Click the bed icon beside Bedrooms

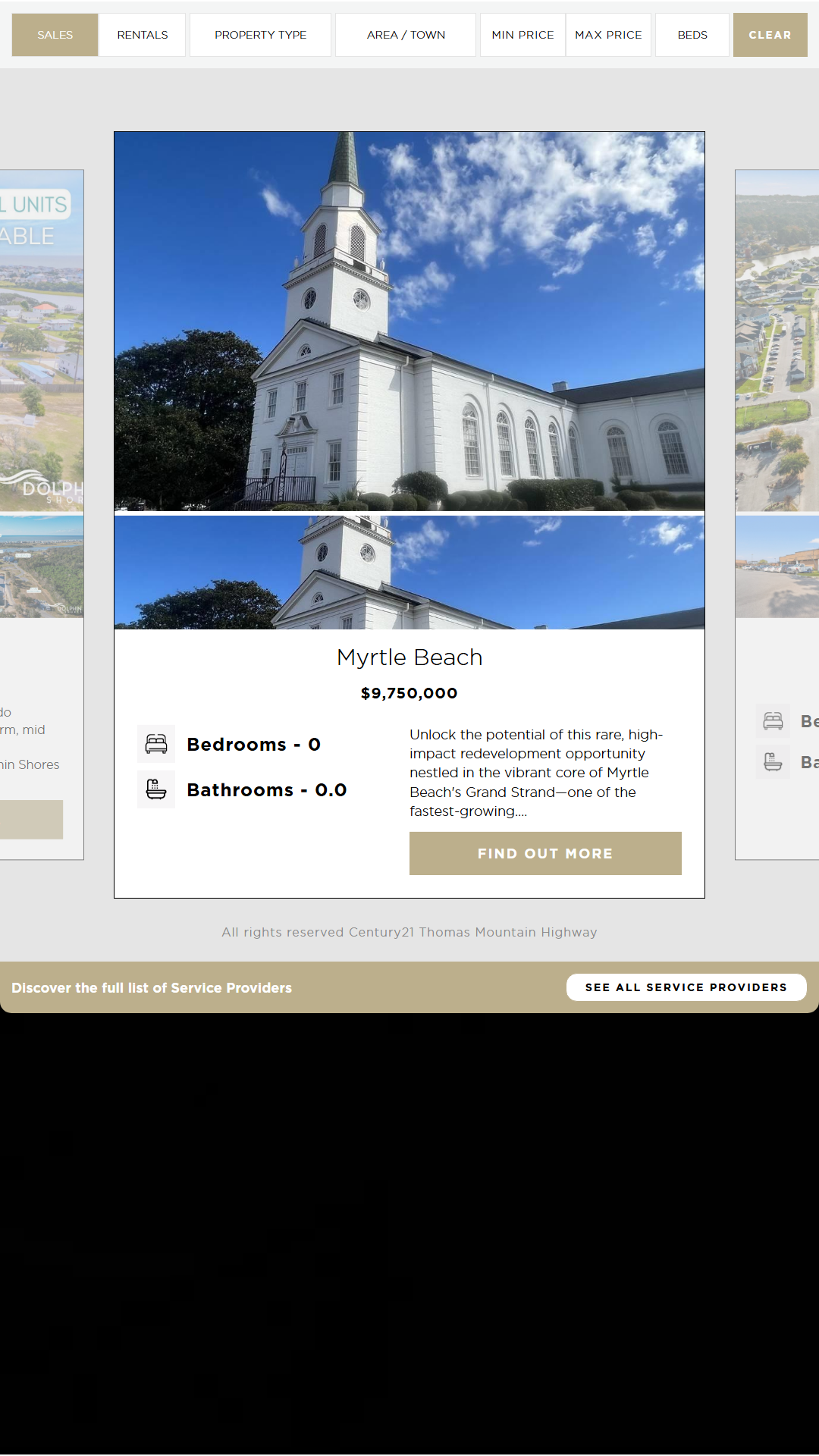pos(156,744)
